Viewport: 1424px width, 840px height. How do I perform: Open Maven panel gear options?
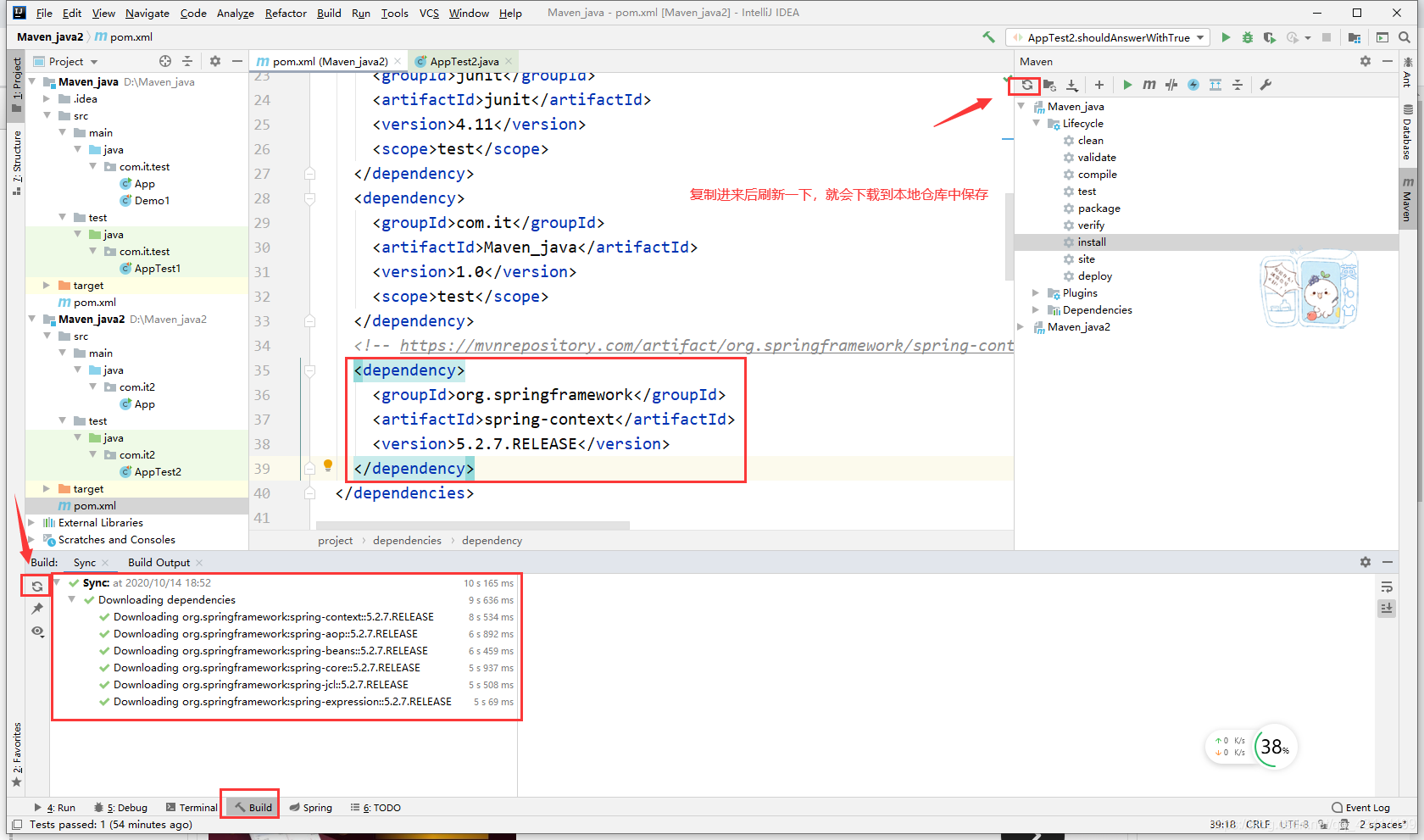[1366, 61]
